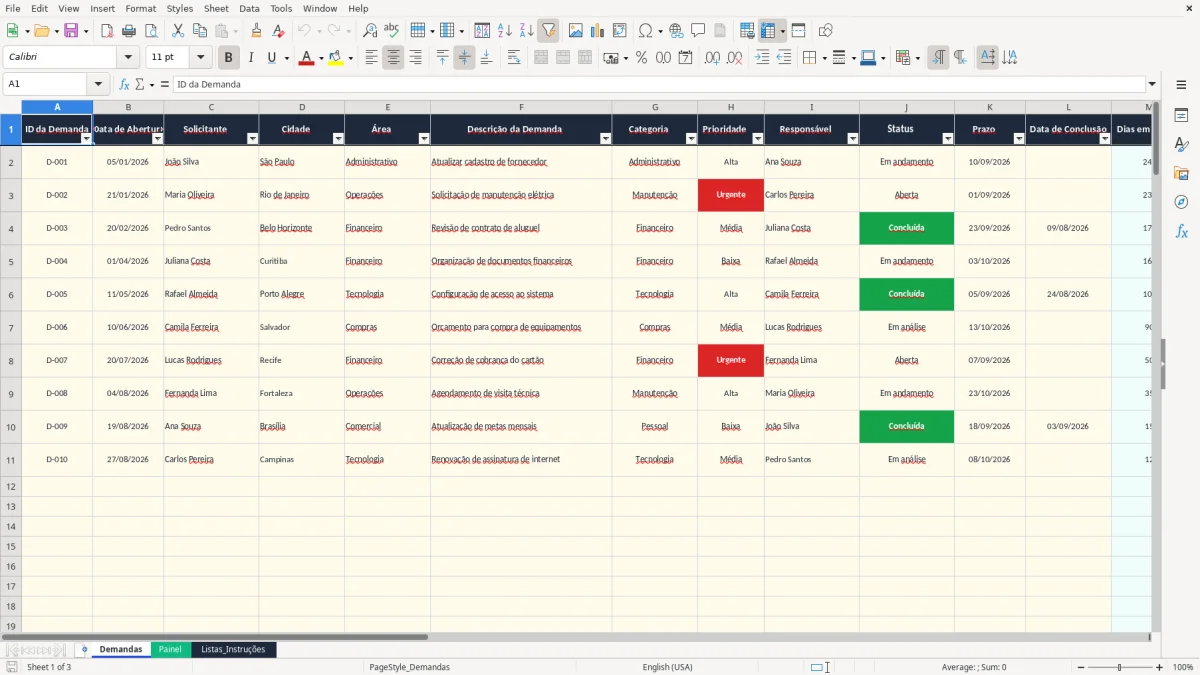The height and width of the screenshot is (675, 1200).
Task: Click the Insert Chart icon
Action: point(598,31)
